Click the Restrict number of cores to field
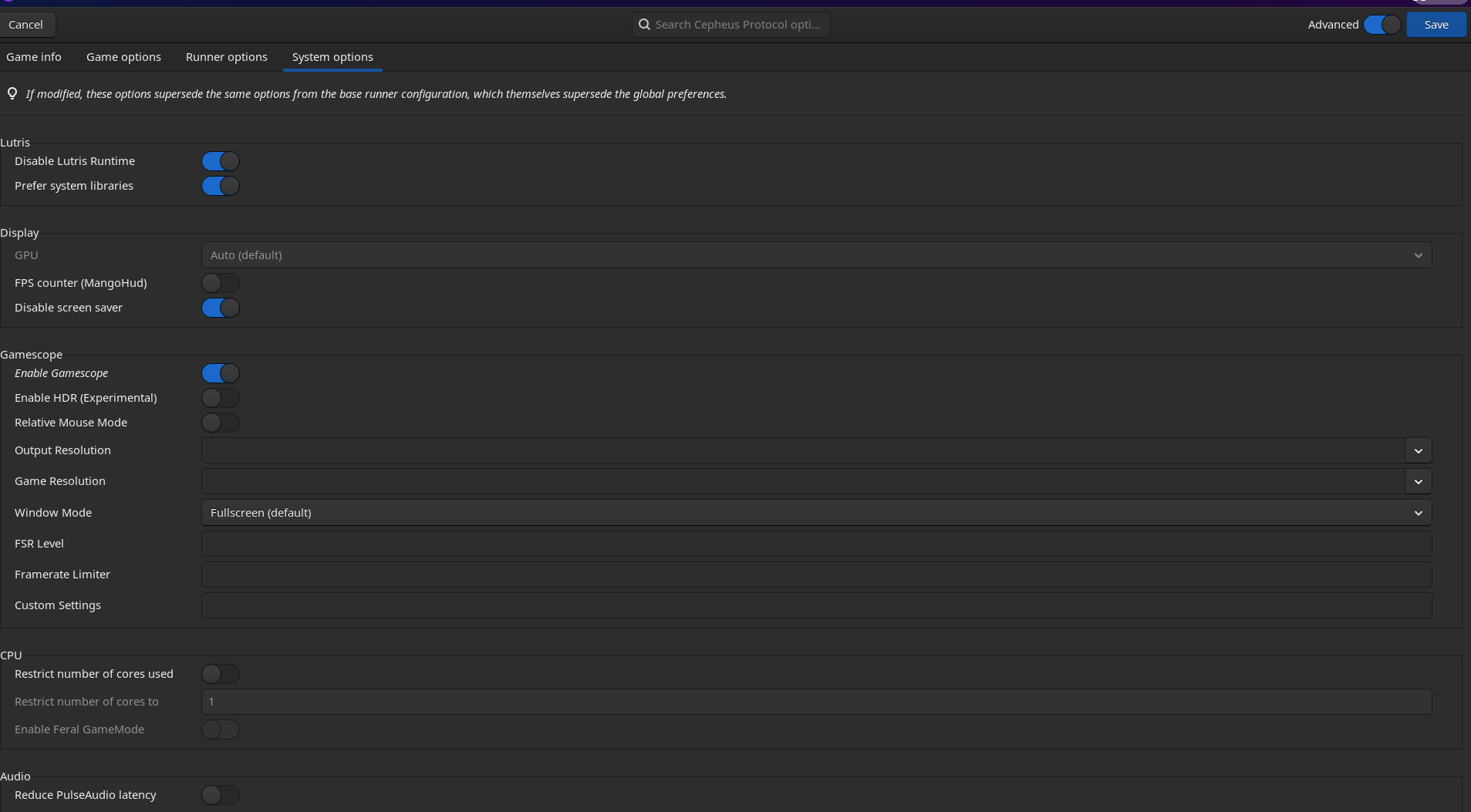 [x=816, y=702]
